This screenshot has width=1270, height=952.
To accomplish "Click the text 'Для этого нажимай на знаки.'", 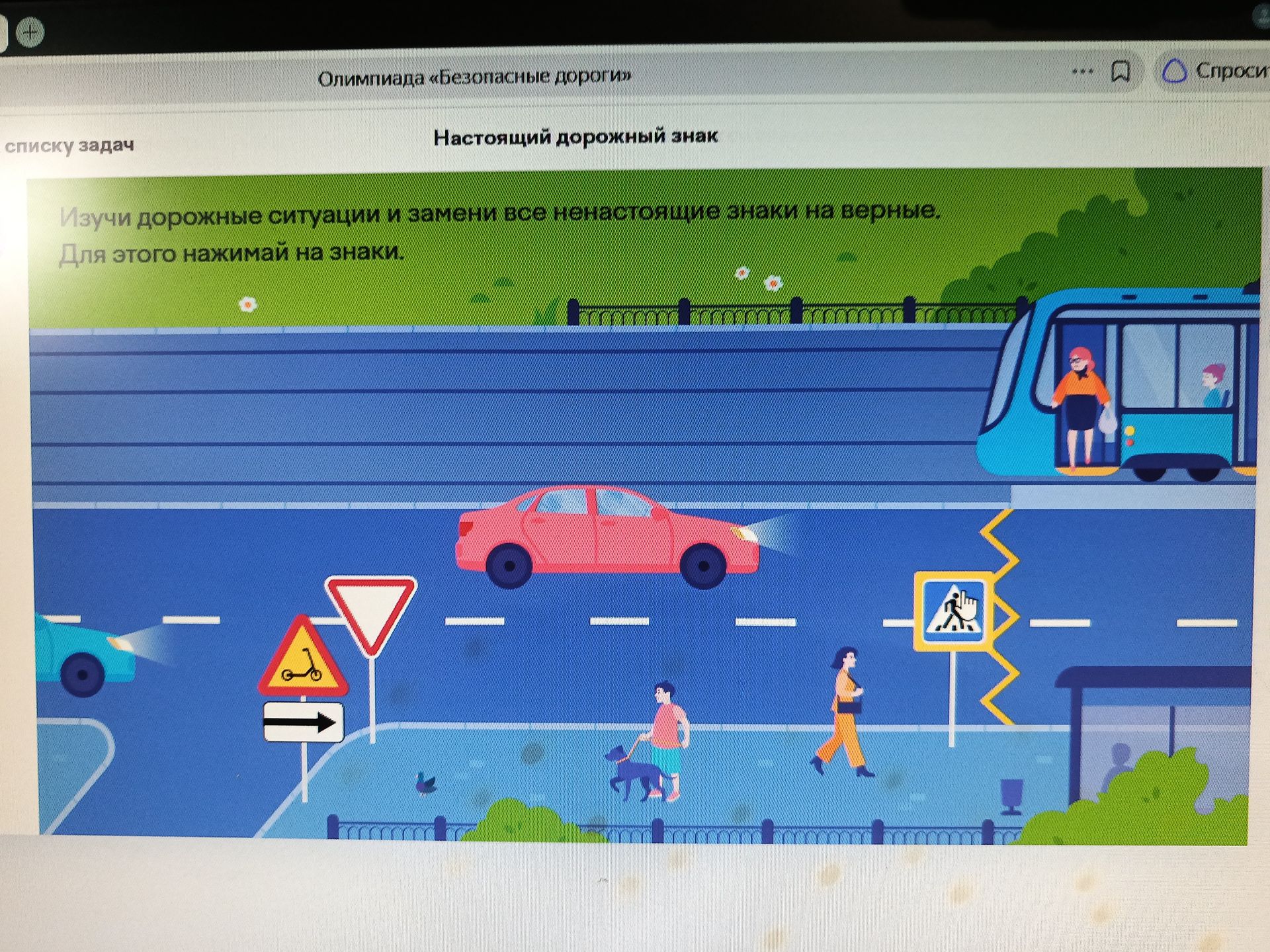I will (232, 253).
